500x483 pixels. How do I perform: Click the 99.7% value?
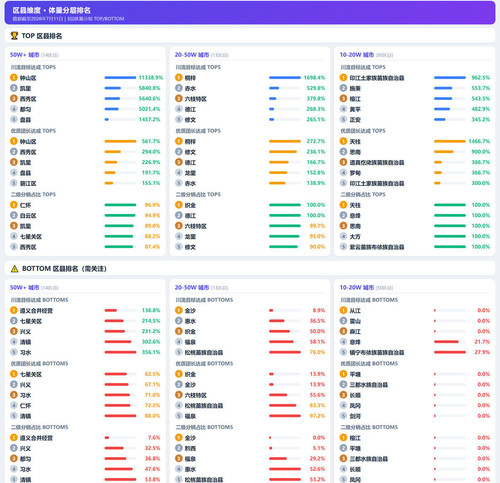[317, 226]
